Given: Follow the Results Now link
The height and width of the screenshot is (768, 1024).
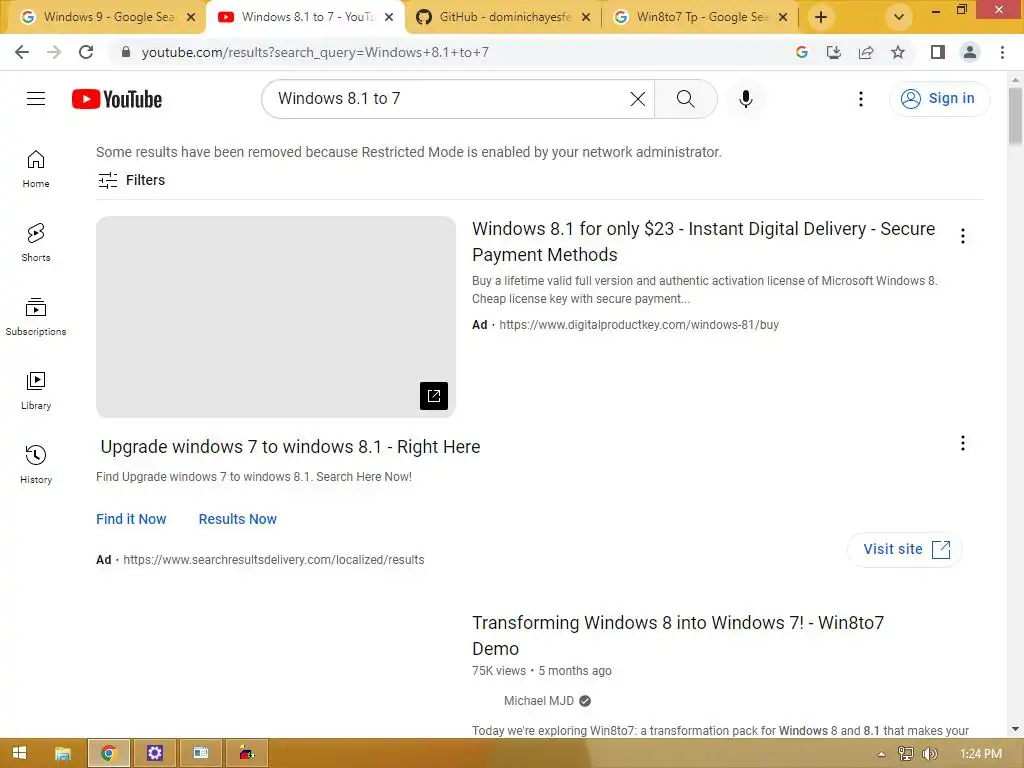Looking at the screenshot, I should pyautogui.click(x=238, y=519).
